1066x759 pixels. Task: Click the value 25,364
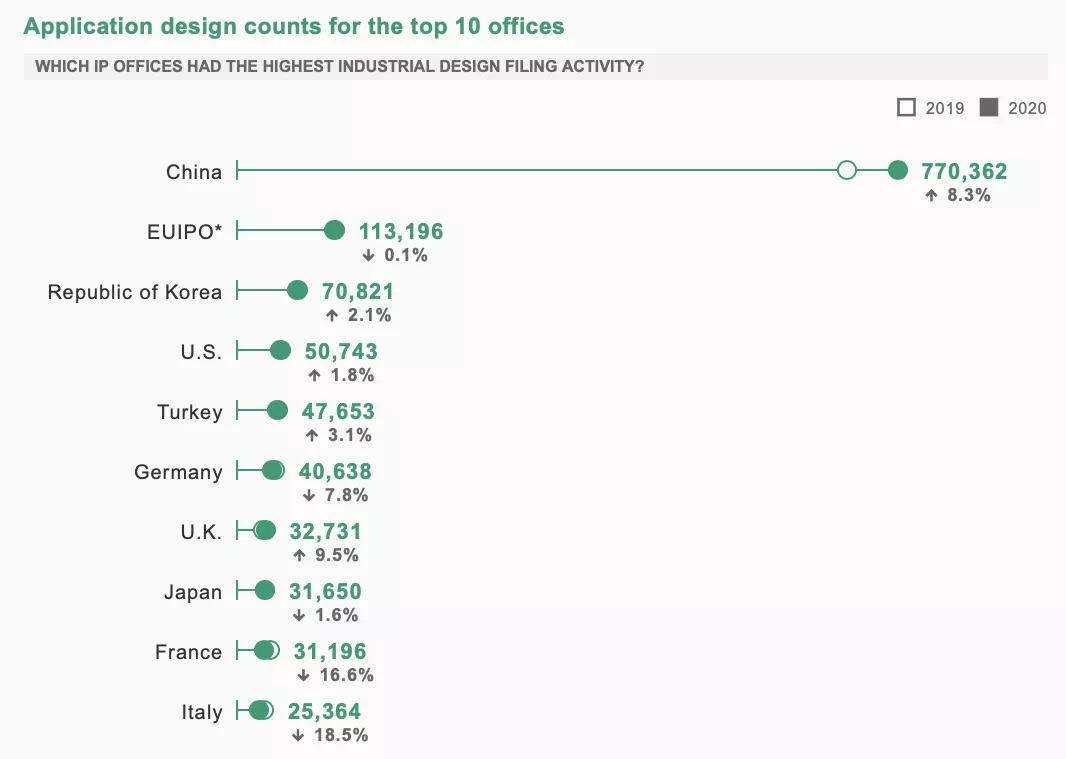tap(324, 711)
